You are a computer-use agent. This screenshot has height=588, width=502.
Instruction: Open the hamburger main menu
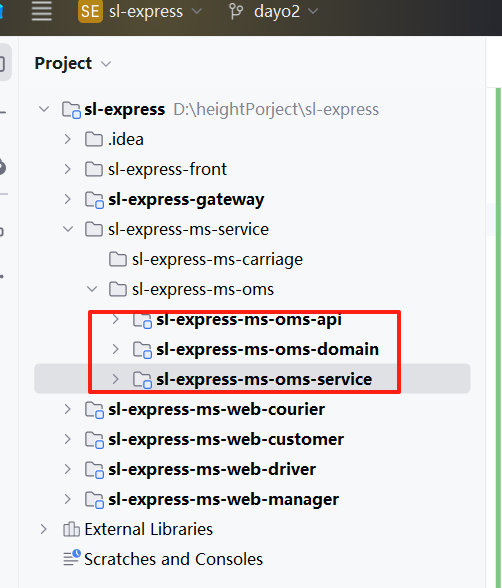(41, 11)
